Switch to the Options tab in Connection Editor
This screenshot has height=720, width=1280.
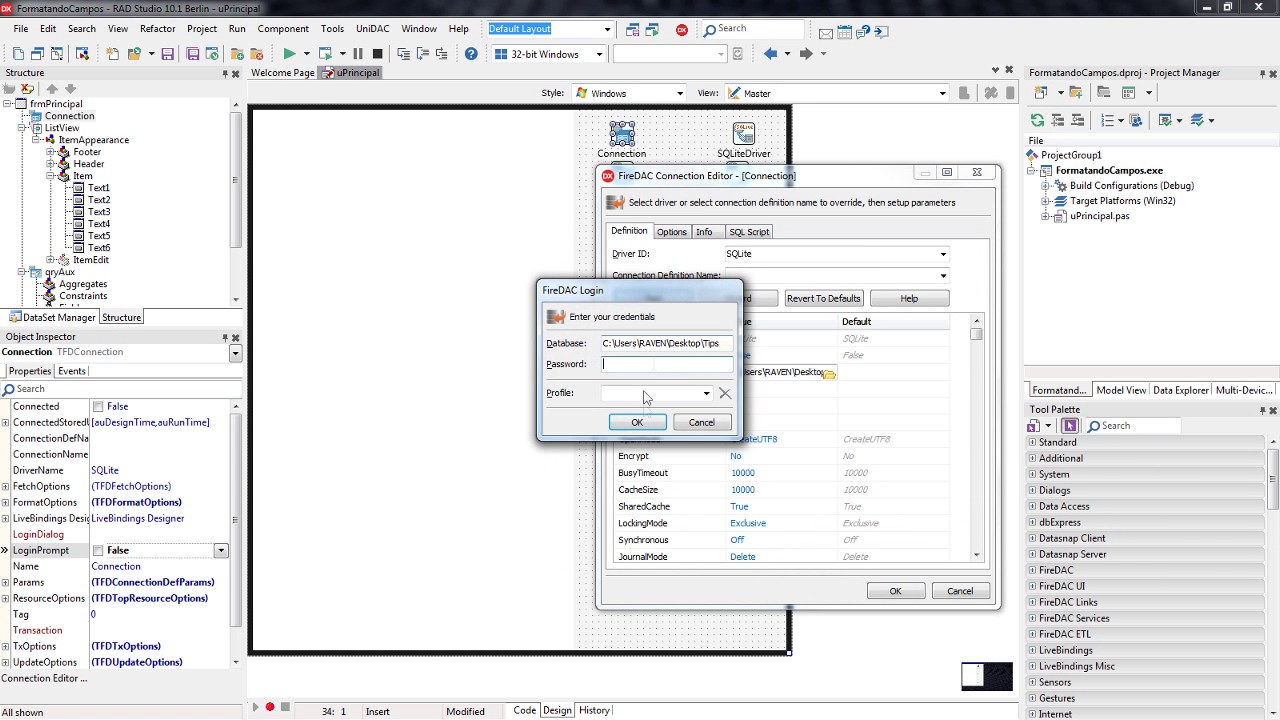point(672,232)
